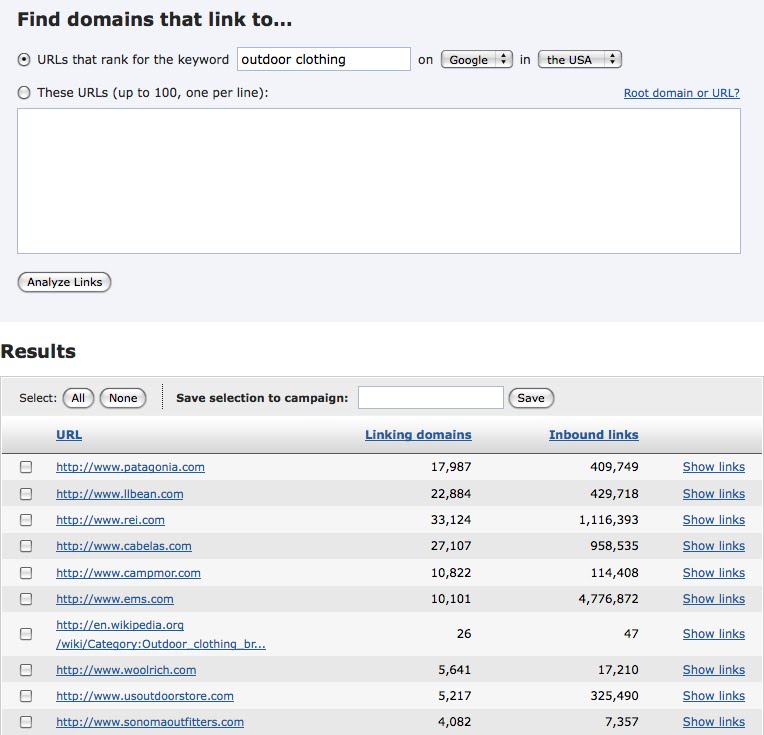Screen dimensions: 764x735
Task: Check the woolrich.com row checkbox
Action: [x=26, y=670]
